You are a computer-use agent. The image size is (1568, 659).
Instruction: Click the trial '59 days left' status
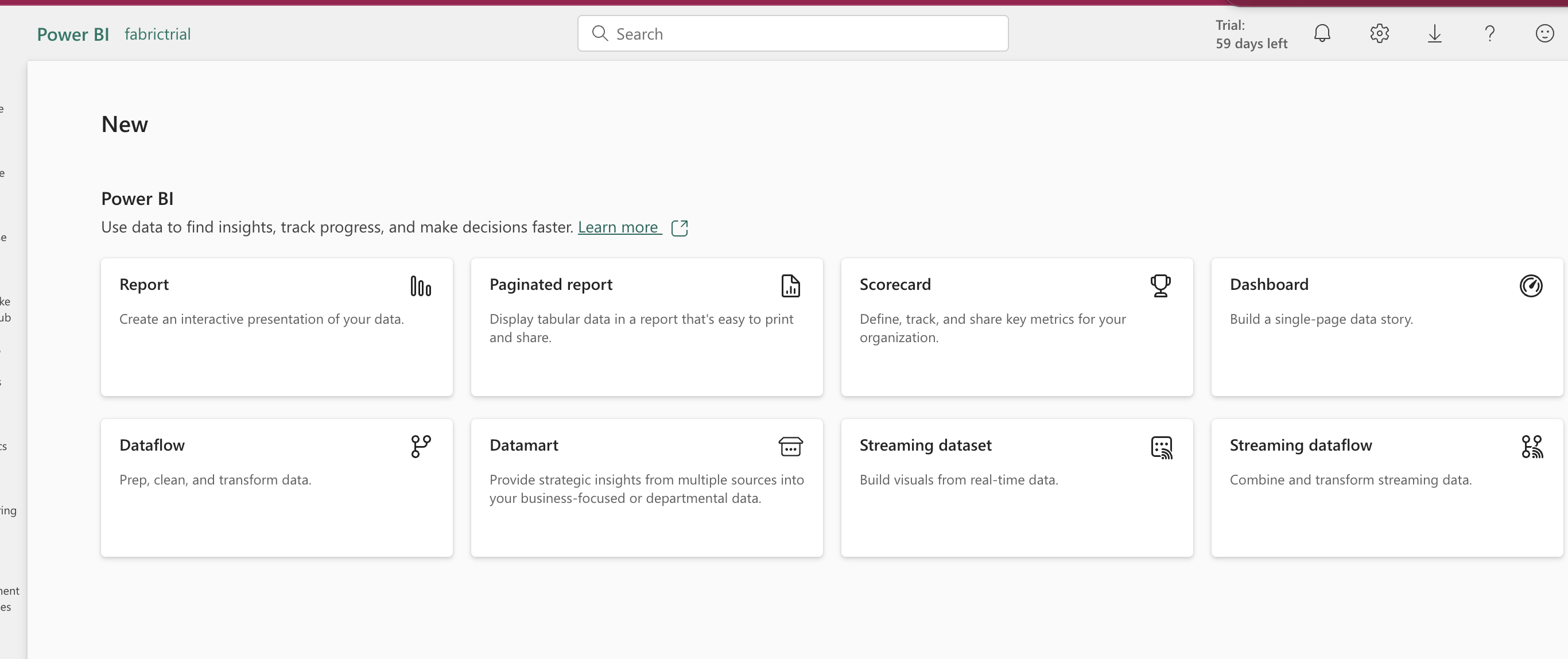tap(1251, 34)
